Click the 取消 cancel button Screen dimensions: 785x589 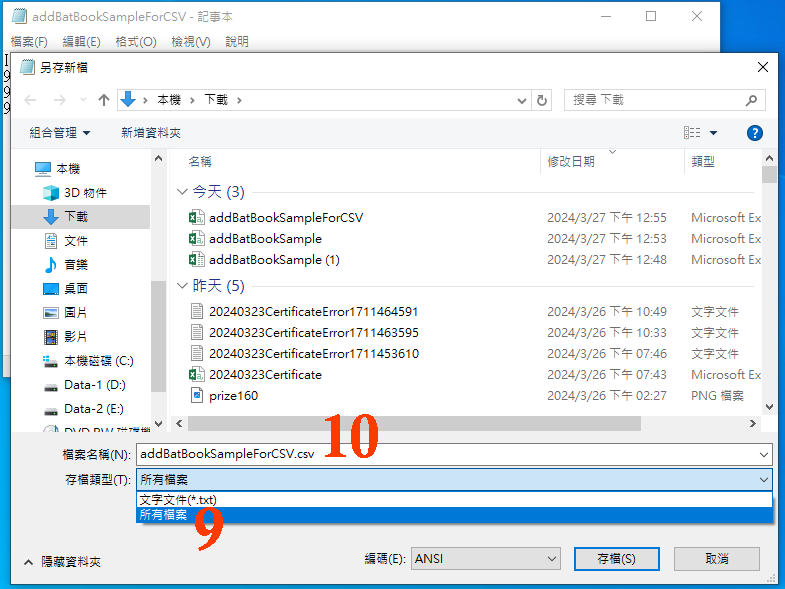(717, 559)
